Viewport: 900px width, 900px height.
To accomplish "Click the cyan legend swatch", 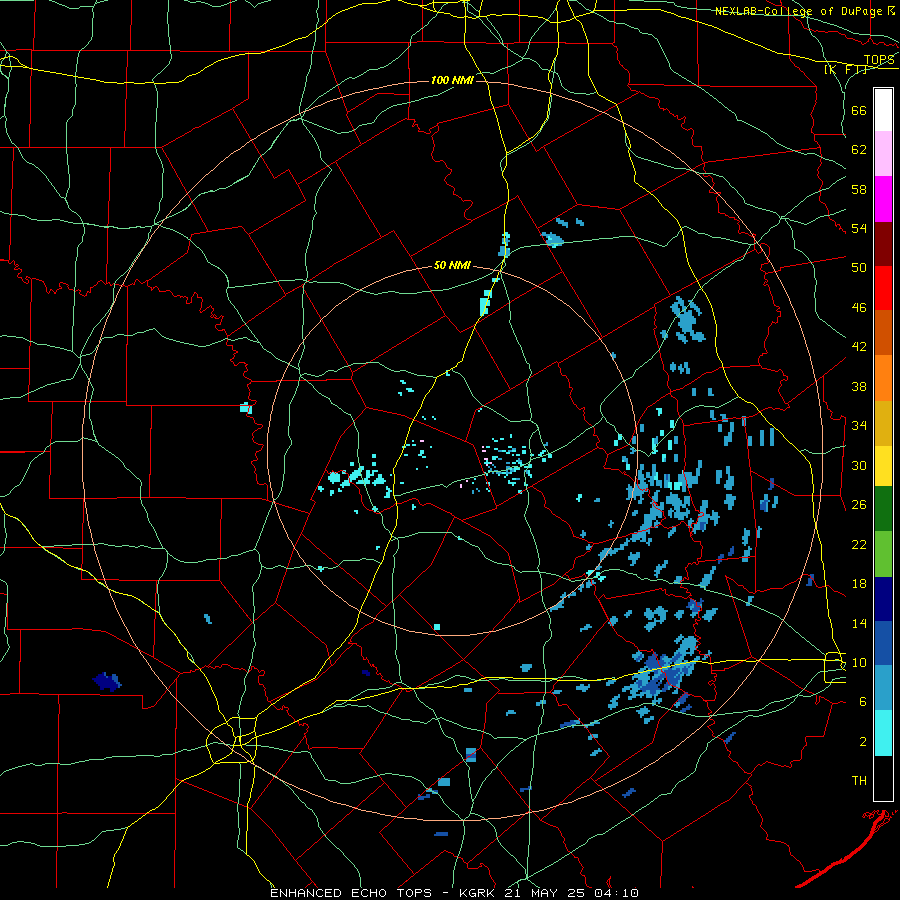I will (x=883, y=733).
